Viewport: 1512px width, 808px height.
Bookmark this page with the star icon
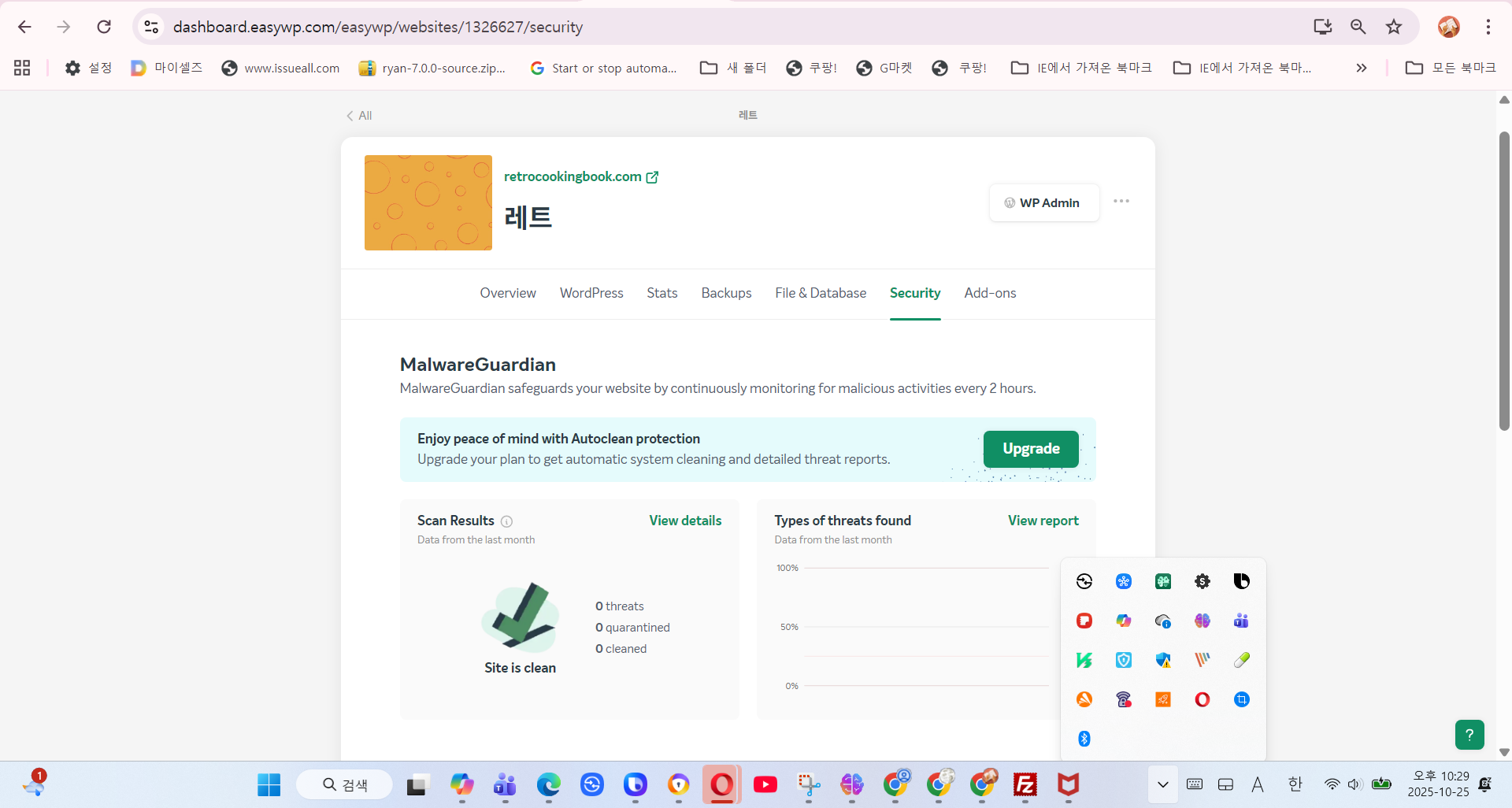pos(1394,27)
